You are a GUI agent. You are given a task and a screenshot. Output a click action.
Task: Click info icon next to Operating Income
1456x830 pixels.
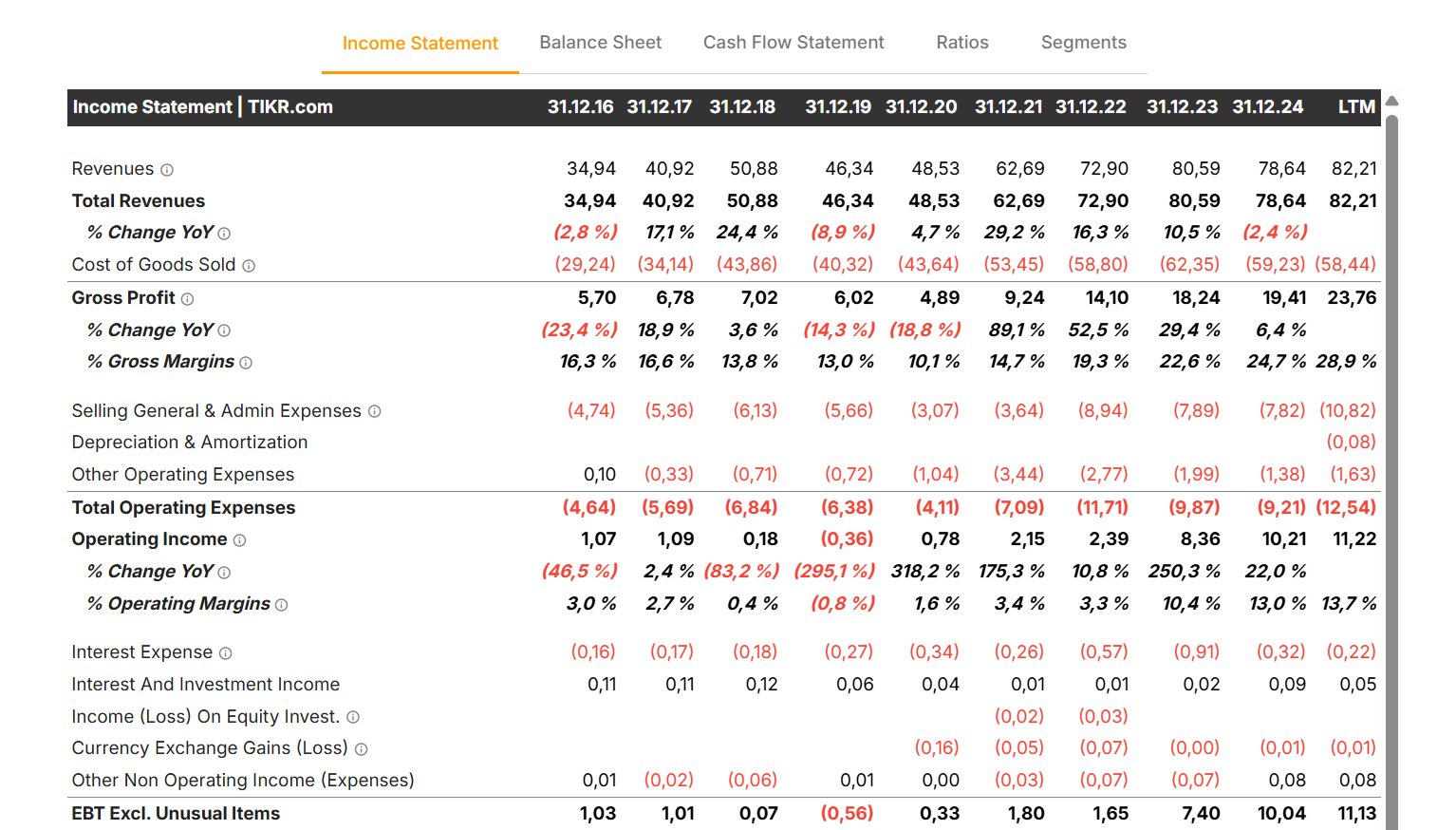click(x=239, y=540)
